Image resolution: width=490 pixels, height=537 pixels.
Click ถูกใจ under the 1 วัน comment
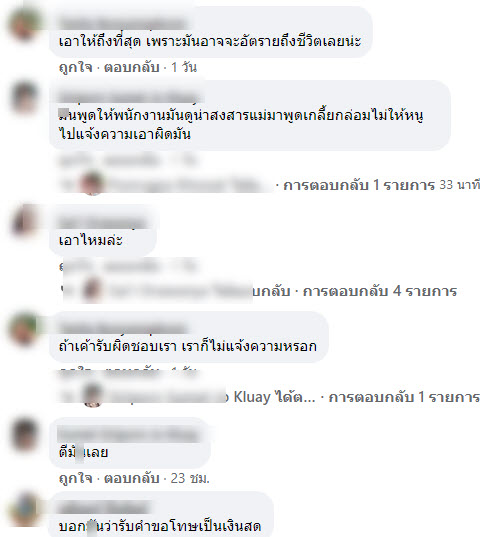[x=75, y=67]
